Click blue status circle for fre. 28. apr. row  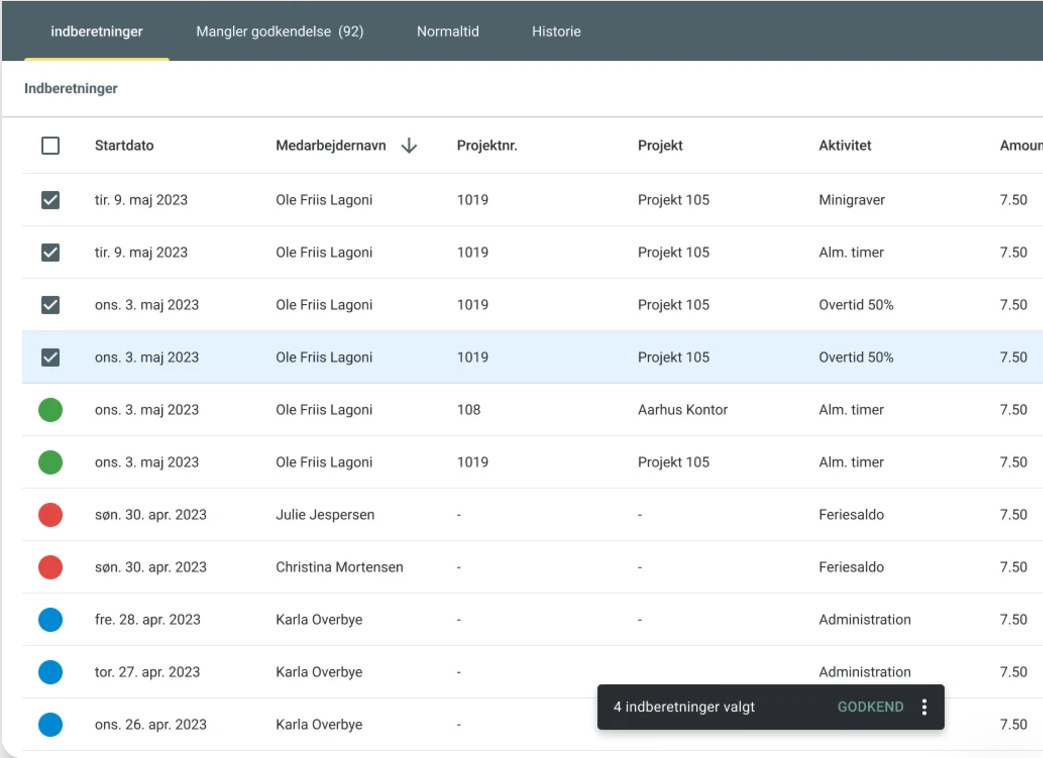pos(50,620)
